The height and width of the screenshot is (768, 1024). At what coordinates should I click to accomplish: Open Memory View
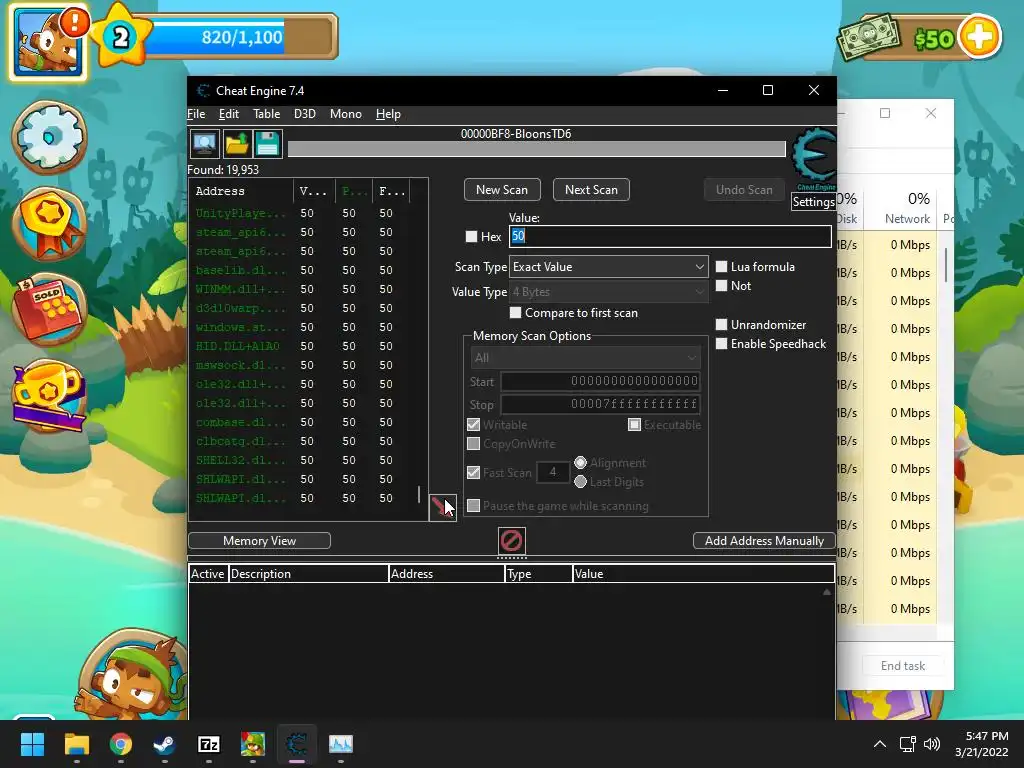click(259, 541)
